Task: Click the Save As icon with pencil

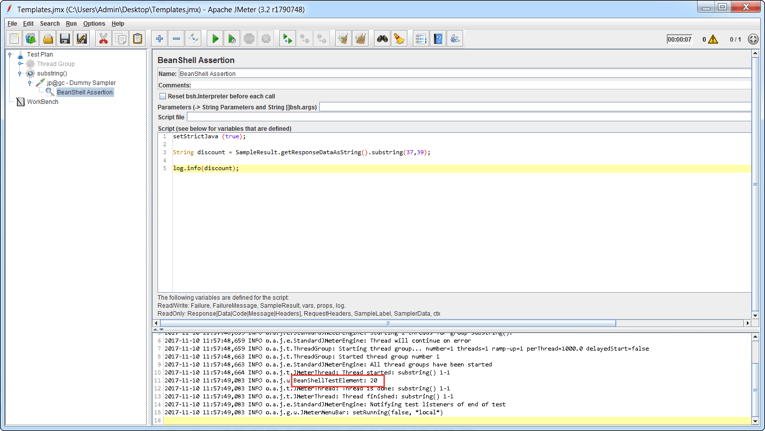Action: pyautogui.click(x=81, y=39)
